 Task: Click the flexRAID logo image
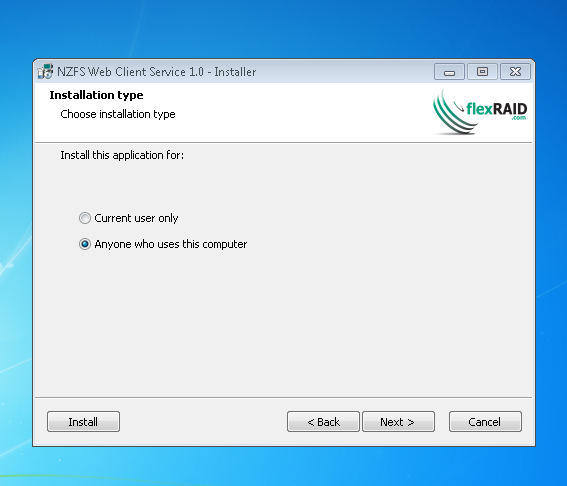click(480, 112)
